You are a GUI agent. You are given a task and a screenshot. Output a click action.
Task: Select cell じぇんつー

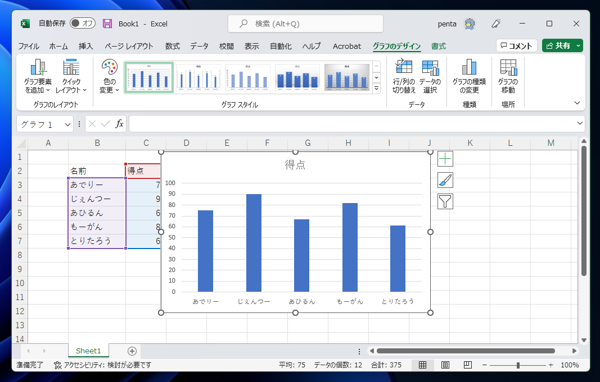[97, 199]
